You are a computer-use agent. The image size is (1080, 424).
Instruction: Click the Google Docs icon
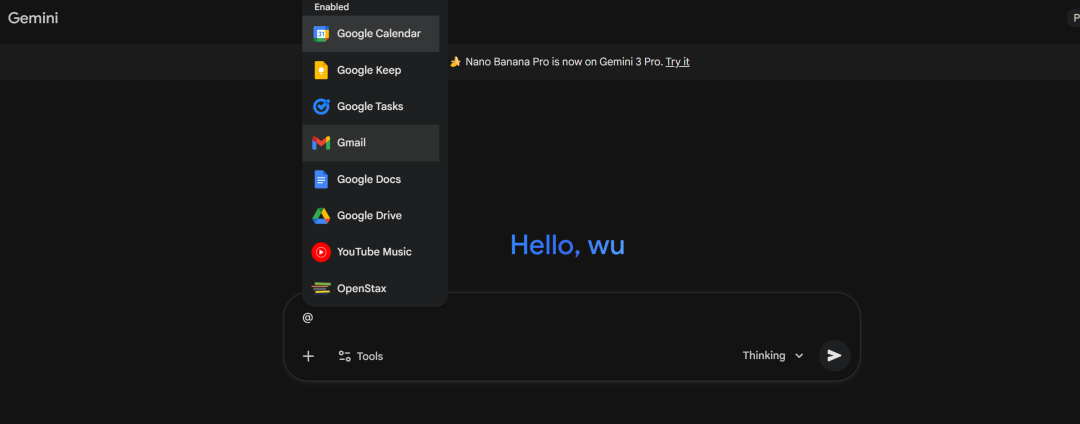(321, 180)
